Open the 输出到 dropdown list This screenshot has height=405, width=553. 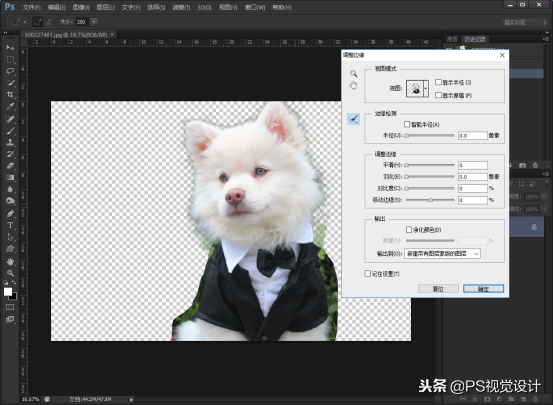coord(442,254)
